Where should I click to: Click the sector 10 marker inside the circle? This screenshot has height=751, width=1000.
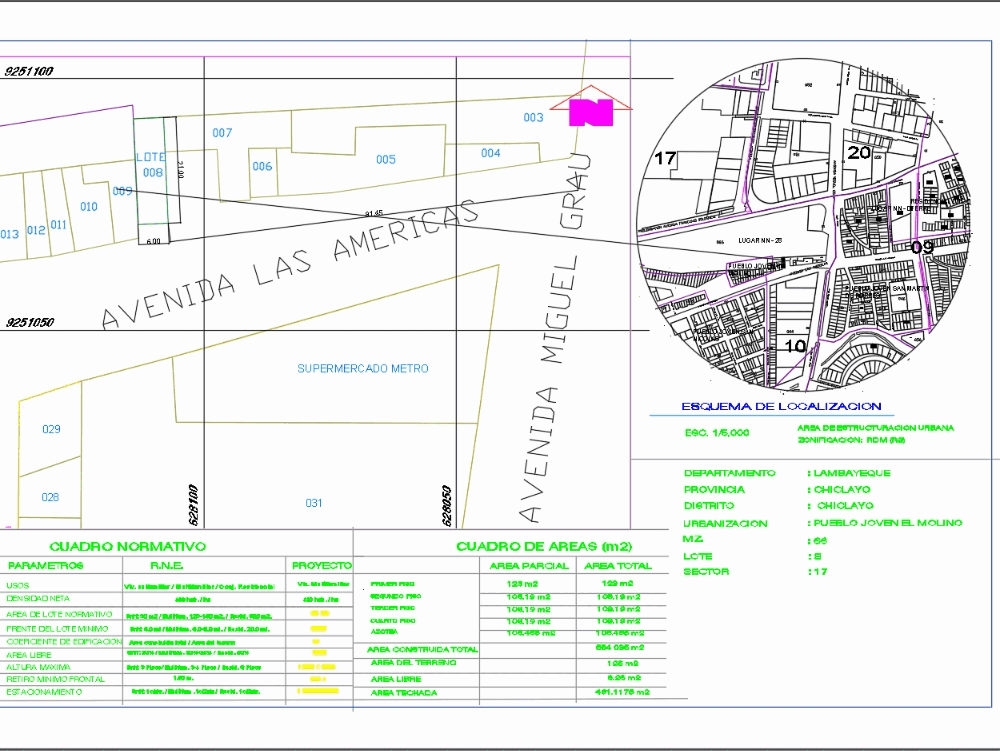797,345
